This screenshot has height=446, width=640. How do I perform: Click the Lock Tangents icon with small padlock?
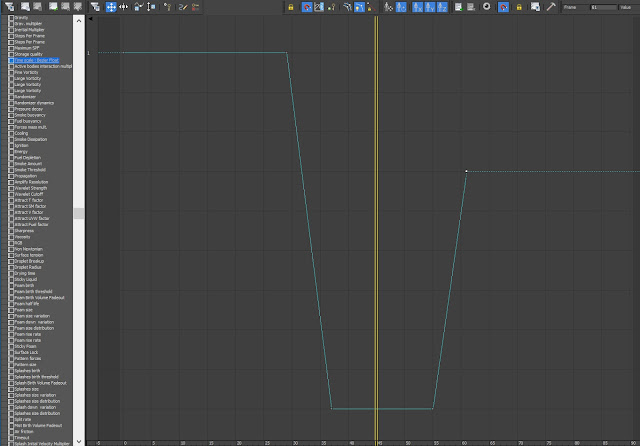371,7
